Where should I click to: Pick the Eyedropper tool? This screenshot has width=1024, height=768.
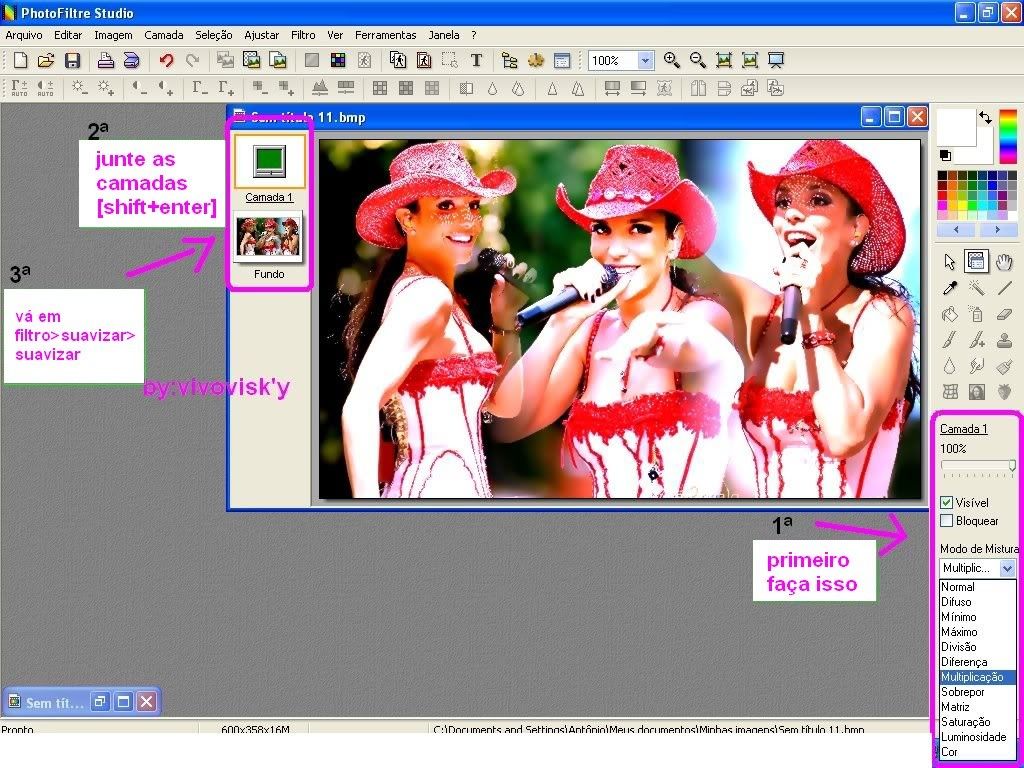(x=950, y=288)
